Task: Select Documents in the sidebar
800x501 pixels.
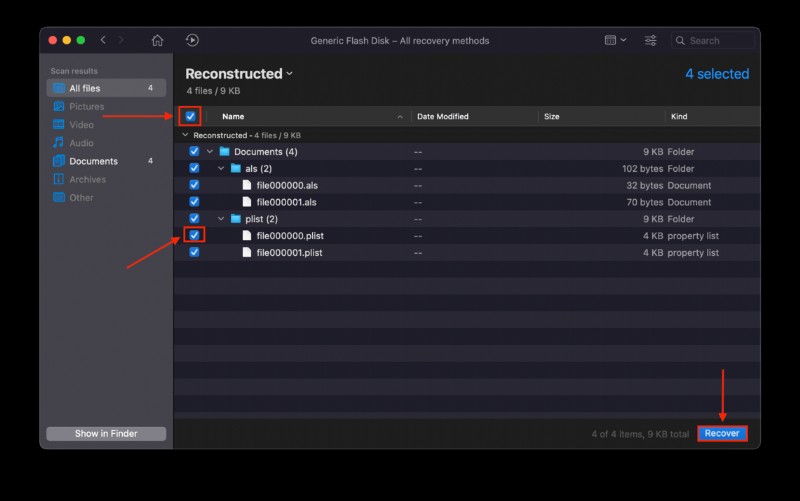Action: point(93,161)
